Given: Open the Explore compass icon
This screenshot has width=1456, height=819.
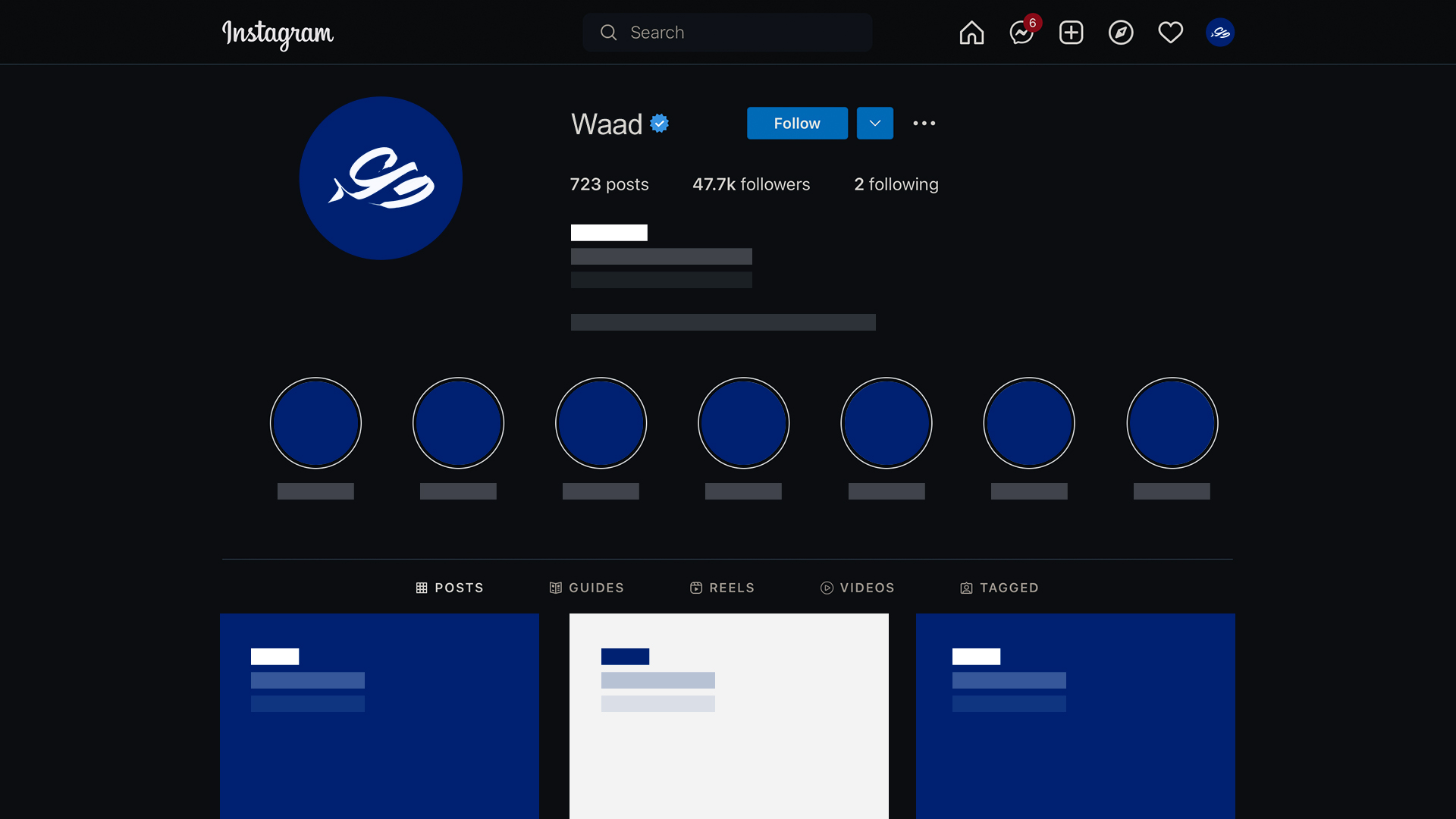Looking at the screenshot, I should pos(1121,33).
